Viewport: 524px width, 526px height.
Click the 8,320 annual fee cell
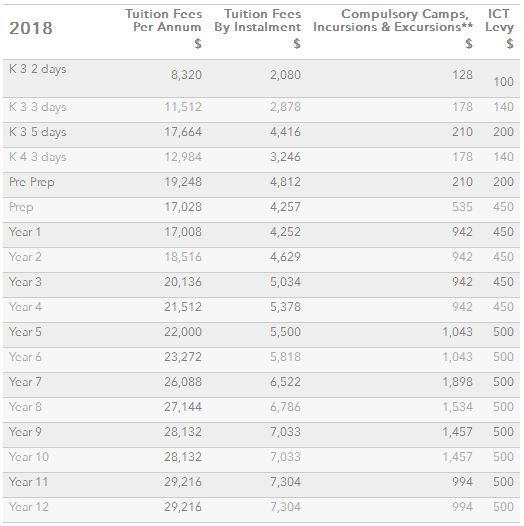(186, 75)
